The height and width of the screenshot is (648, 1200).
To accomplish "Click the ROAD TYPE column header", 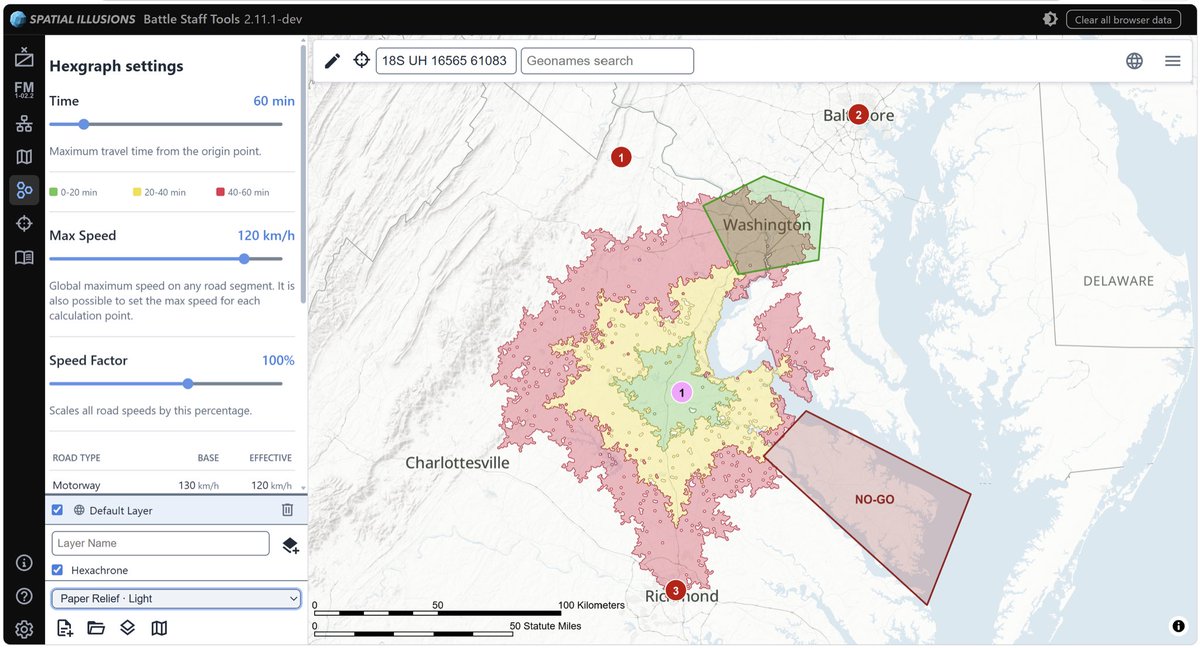I will [x=76, y=458].
